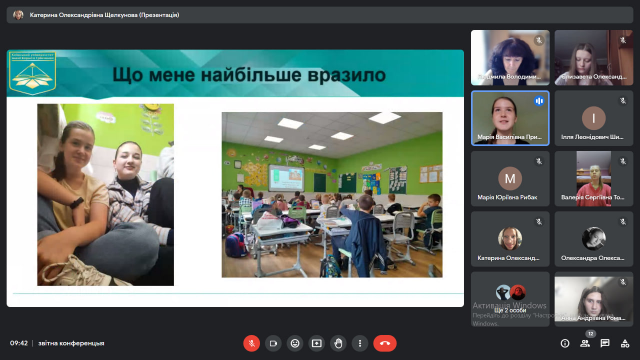Screen dimensions: 640x360
Task: Select Марія Василівна's speaking video tile
Action: 510,118
